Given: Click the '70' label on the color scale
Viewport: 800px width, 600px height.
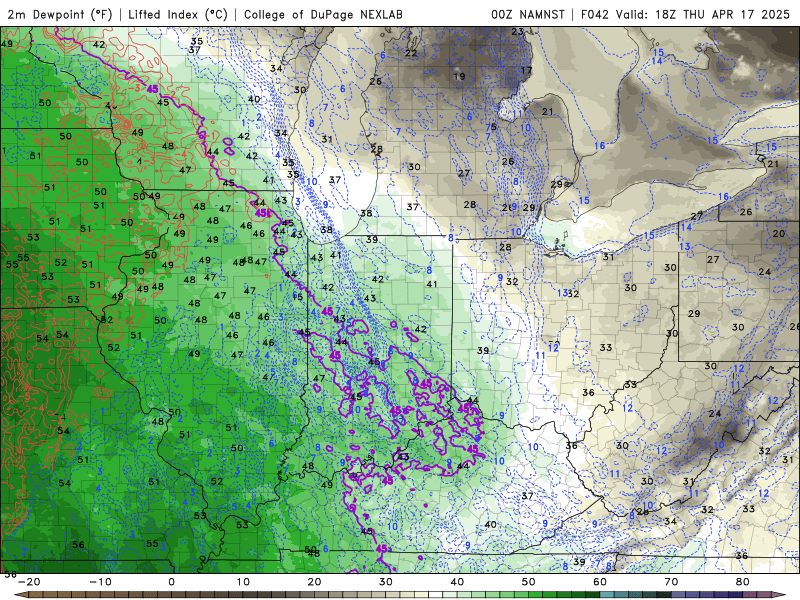Looking at the screenshot, I should pyautogui.click(x=671, y=582).
